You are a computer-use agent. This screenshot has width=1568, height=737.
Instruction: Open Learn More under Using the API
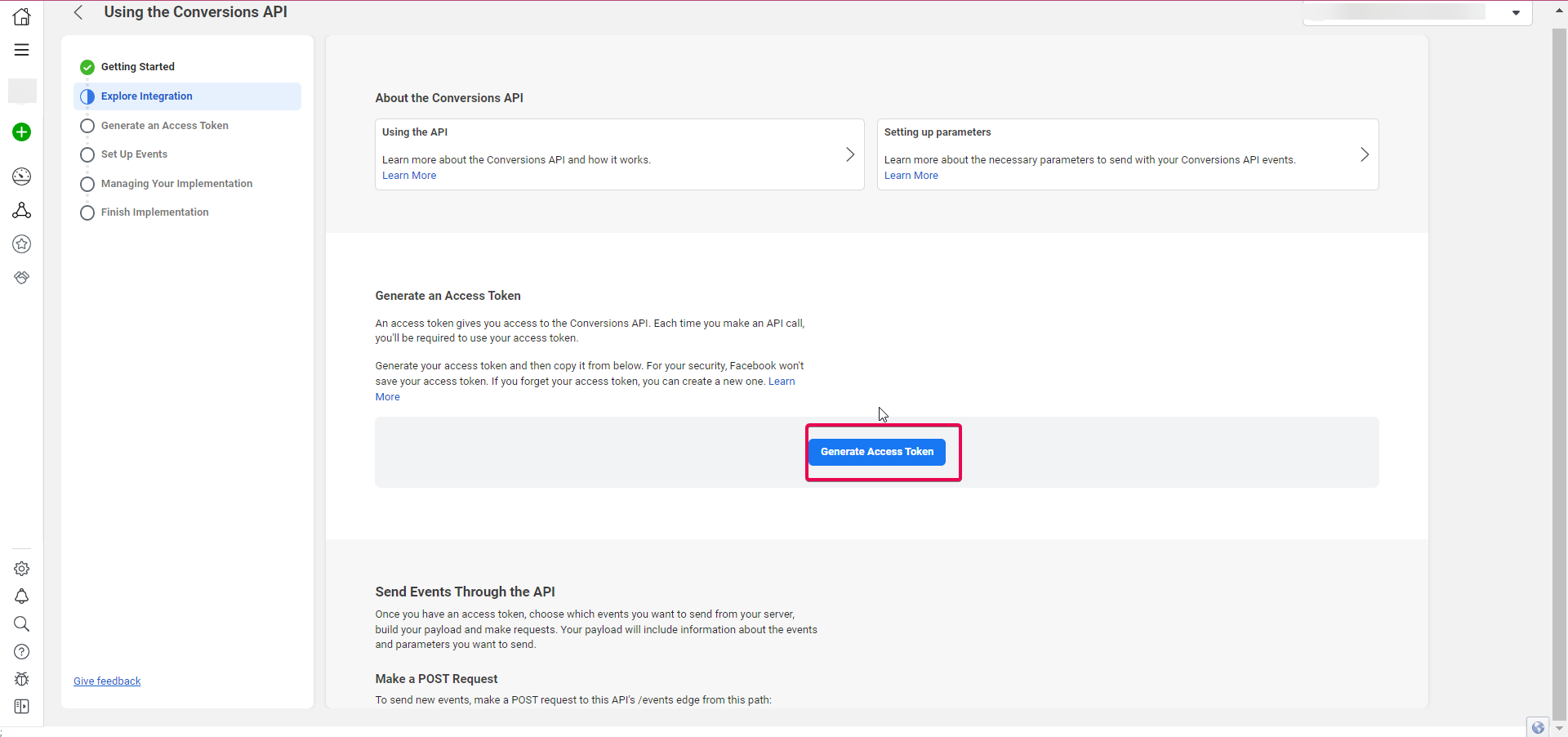pyautogui.click(x=409, y=176)
